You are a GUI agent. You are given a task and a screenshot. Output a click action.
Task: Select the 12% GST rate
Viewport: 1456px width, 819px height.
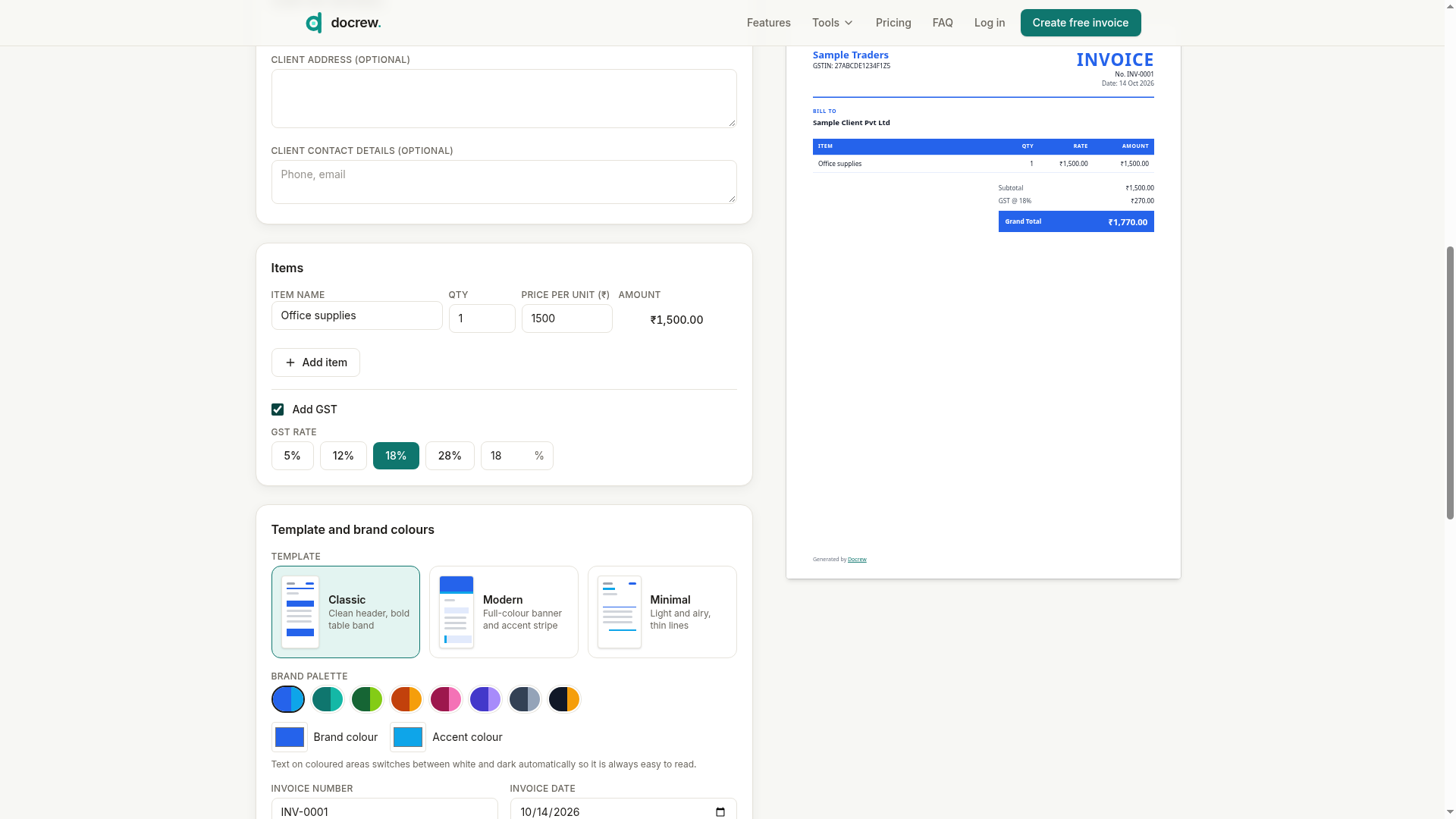click(343, 456)
